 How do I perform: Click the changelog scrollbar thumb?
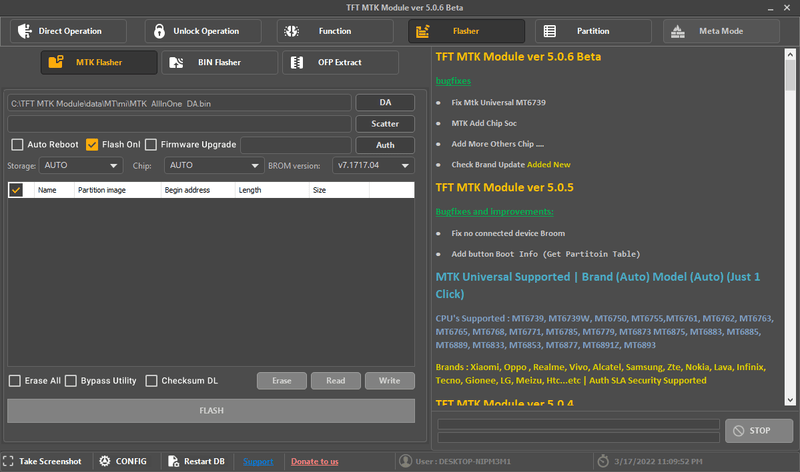790,76
